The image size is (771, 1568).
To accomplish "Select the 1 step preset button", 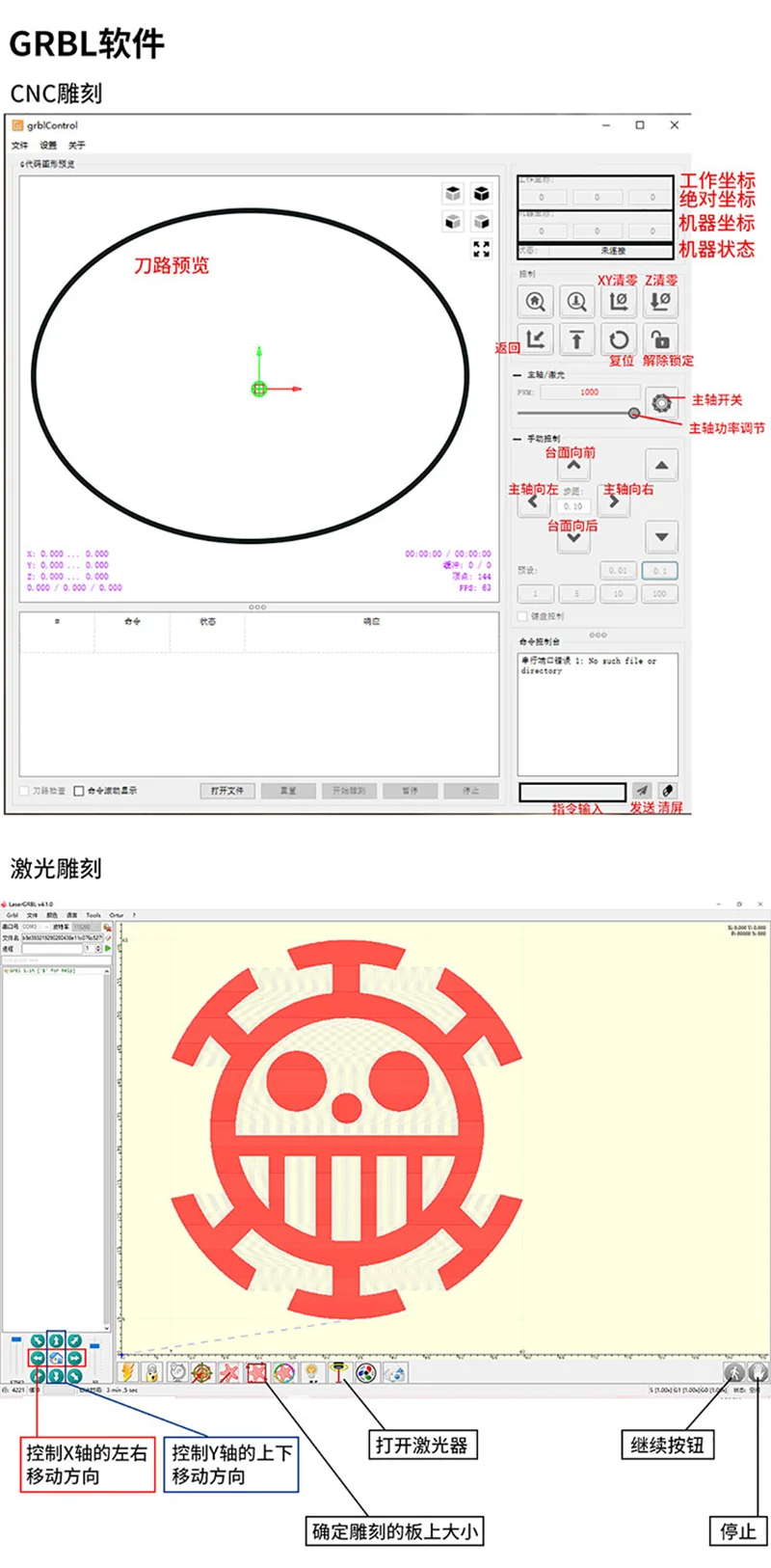I will click(x=535, y=594).
